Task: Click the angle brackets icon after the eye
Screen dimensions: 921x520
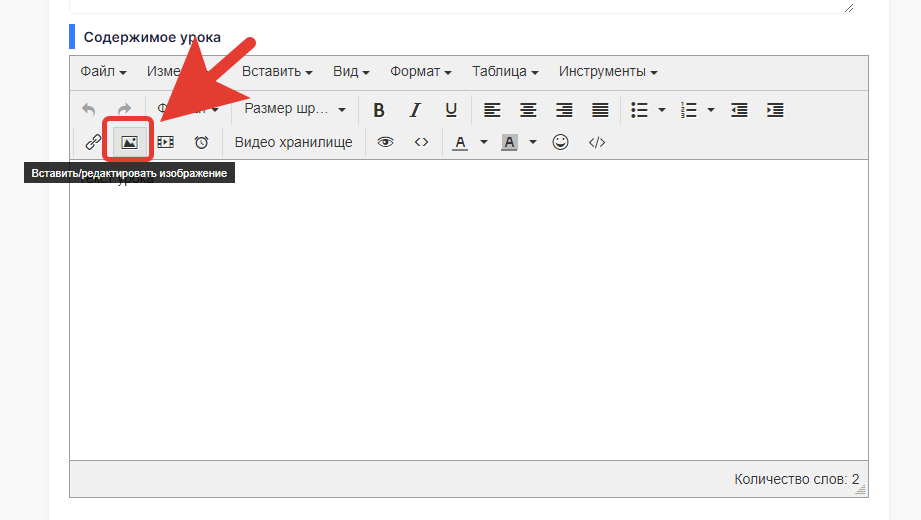Action: (x=421, y=142)
